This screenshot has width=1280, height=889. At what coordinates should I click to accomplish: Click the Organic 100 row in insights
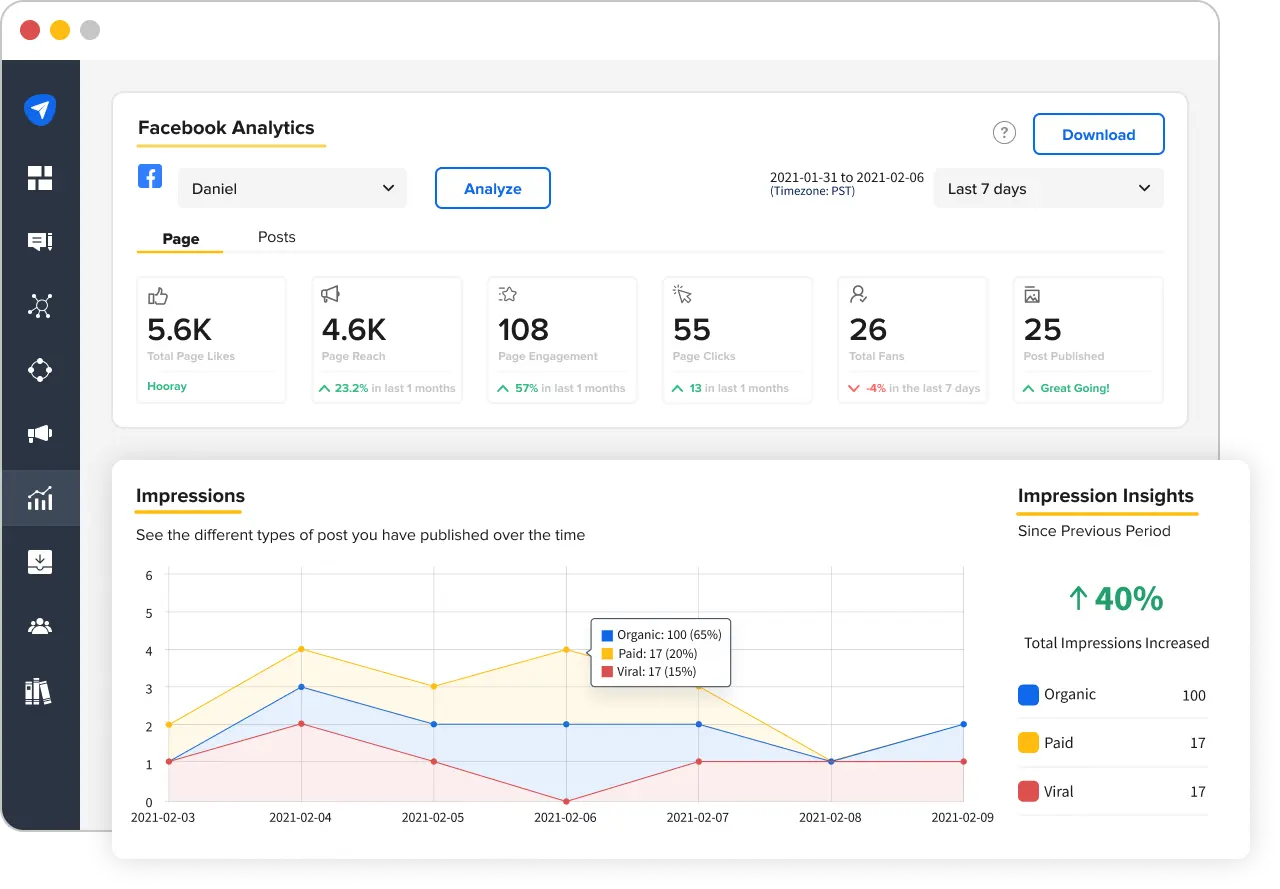pos(1112,695)
